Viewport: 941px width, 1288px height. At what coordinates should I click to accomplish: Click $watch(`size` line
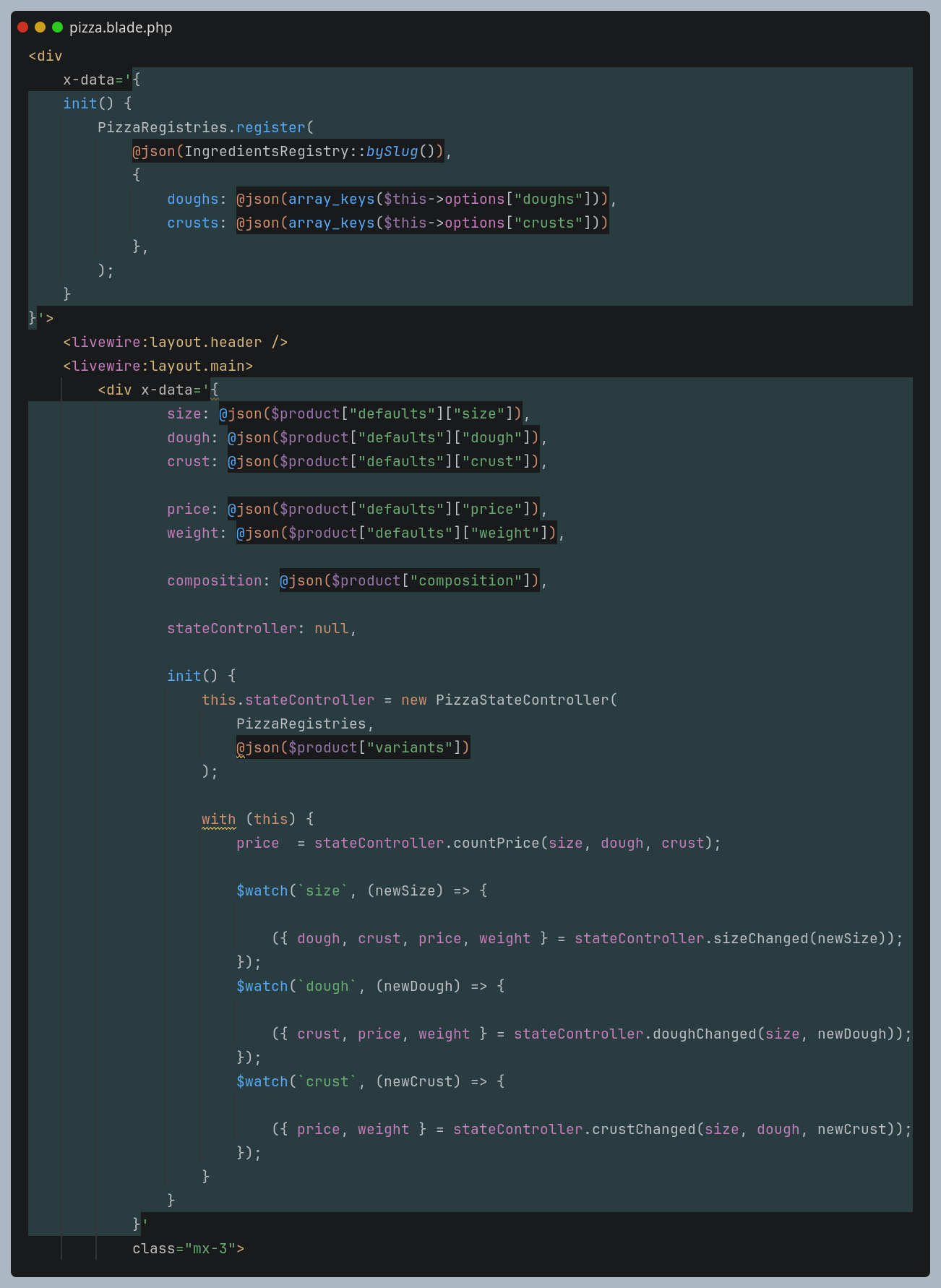point(362,891)
